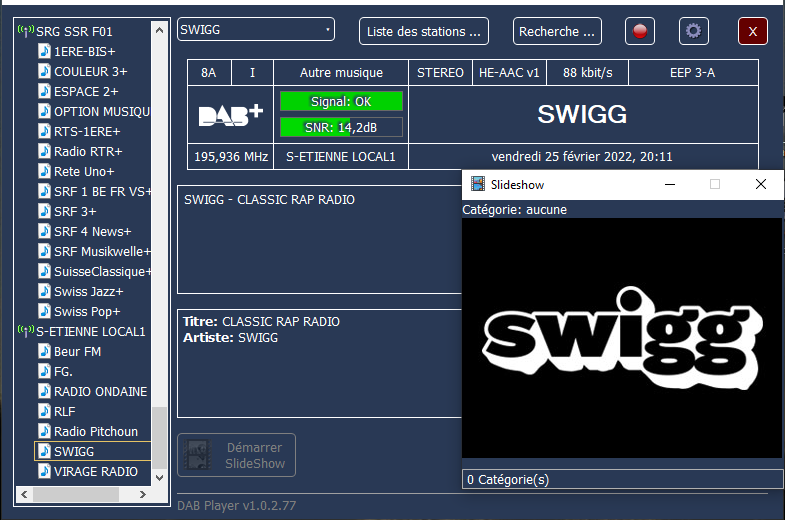The width and height of the screenshot is (785, 520).
Task: Click the 8A channel cell
Action: pyautogui.click(x=209, y=73)
